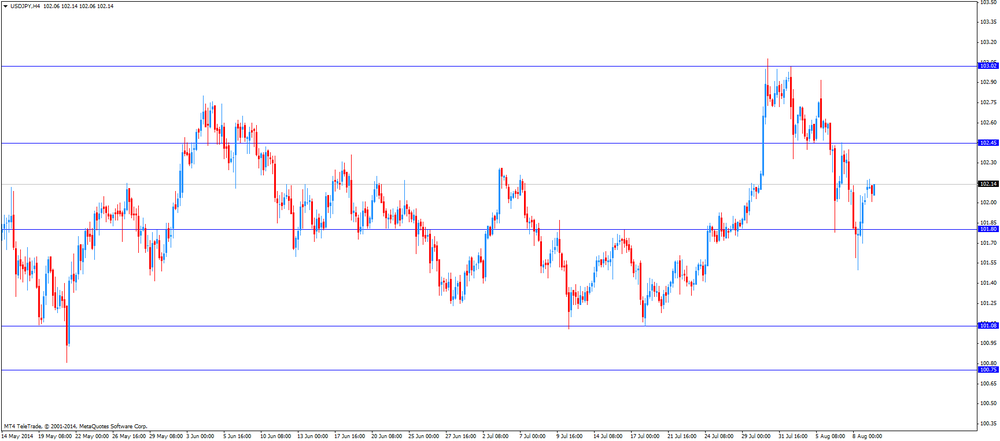Click the 102.60 value on price axis

988,123
